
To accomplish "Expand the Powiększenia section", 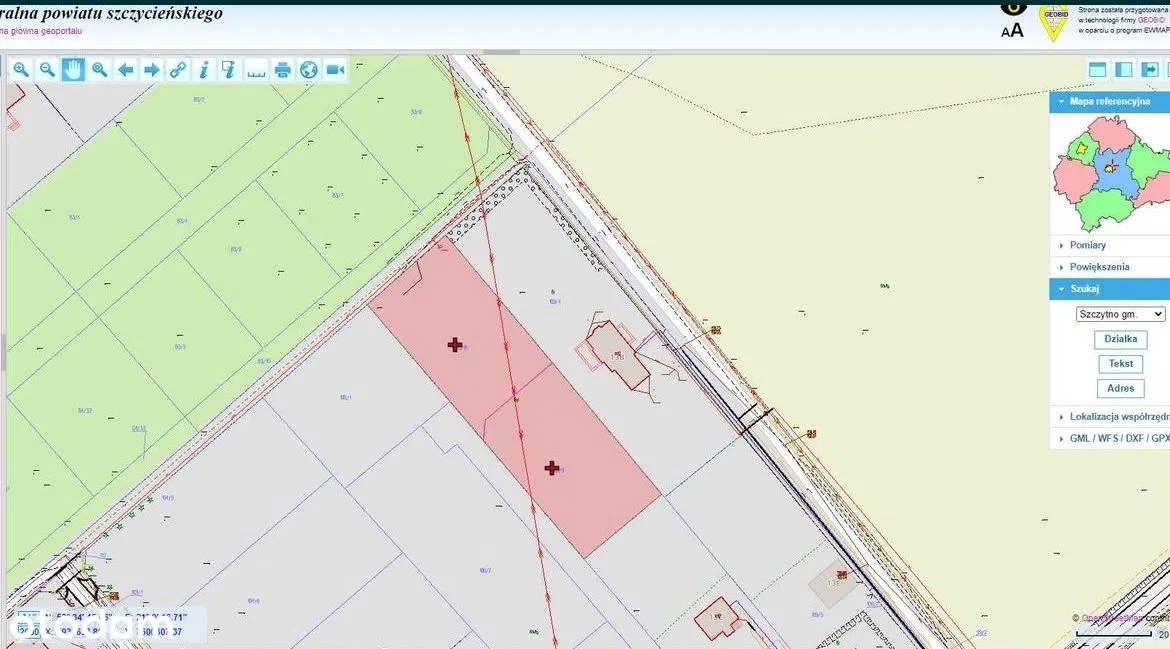I will click(x=1099, y=267).
